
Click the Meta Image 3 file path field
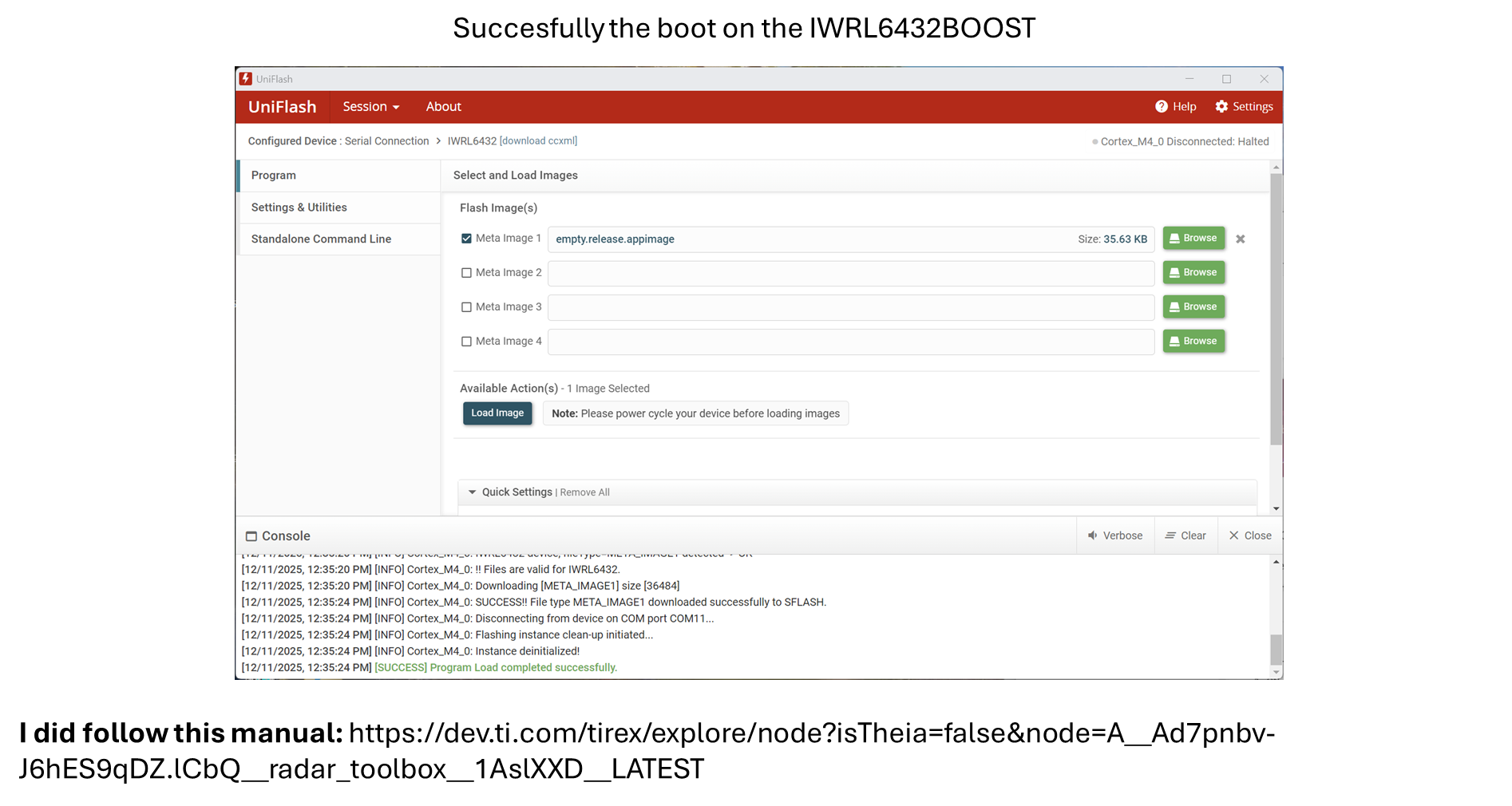tap(851, 308)
